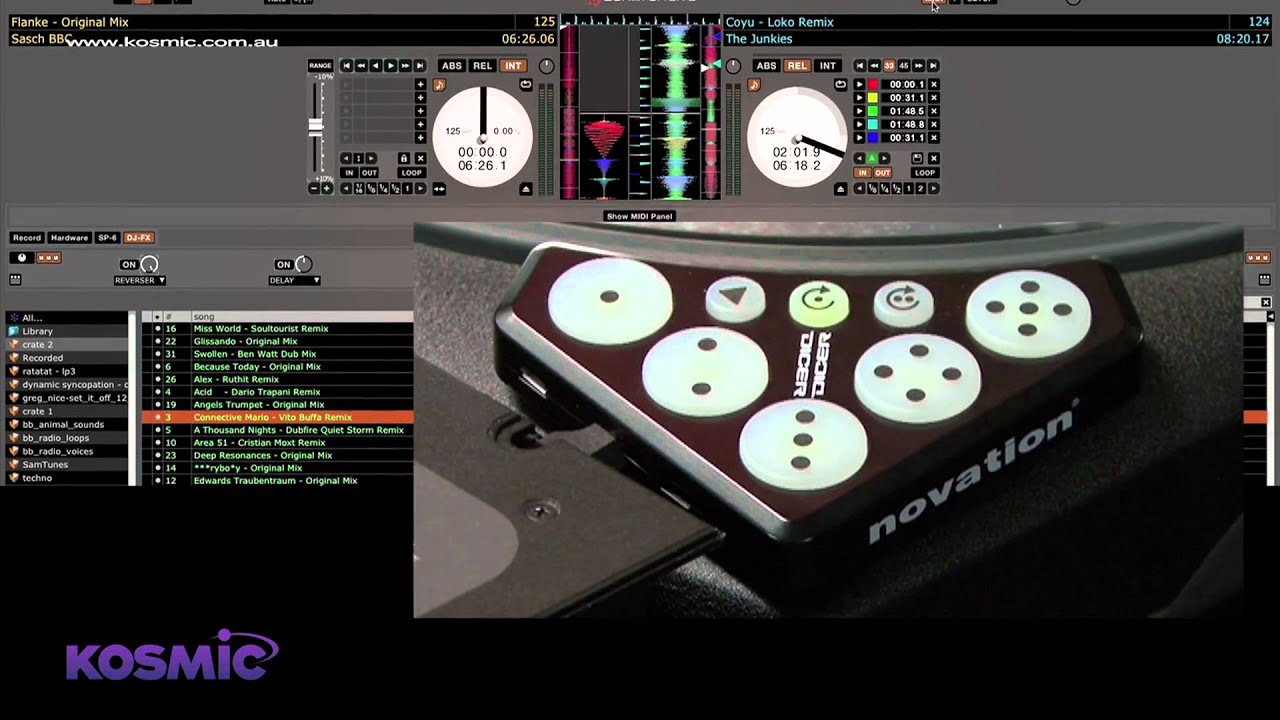Click blue cue color swatch
This screenshot has width=1280, height=720.
[873, 138]
